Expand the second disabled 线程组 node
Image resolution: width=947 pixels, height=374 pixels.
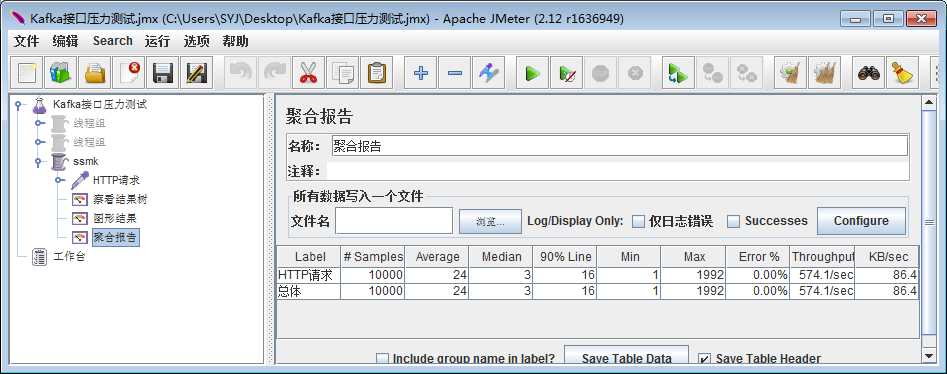(40, 142)
